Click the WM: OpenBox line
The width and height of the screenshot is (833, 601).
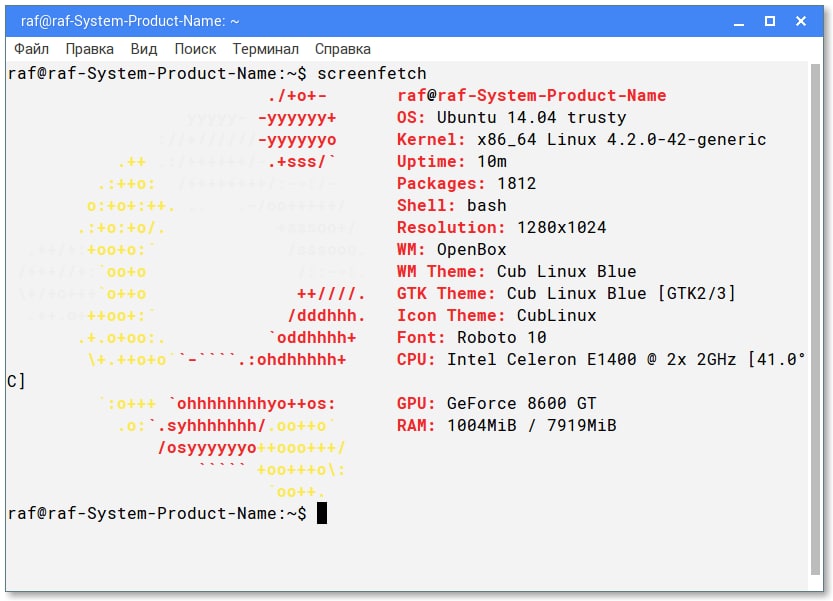(452, 250)
